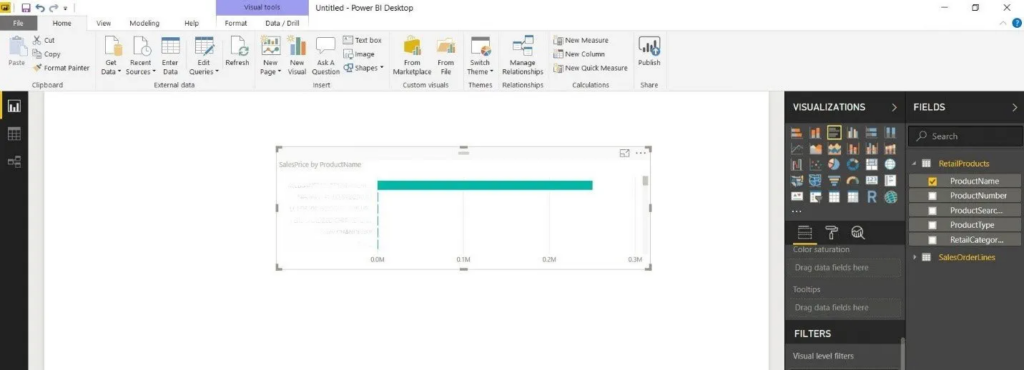Open the Modeling ribbon tab
This screenshot has width=1024, height=370.
[x=144, y=23]
